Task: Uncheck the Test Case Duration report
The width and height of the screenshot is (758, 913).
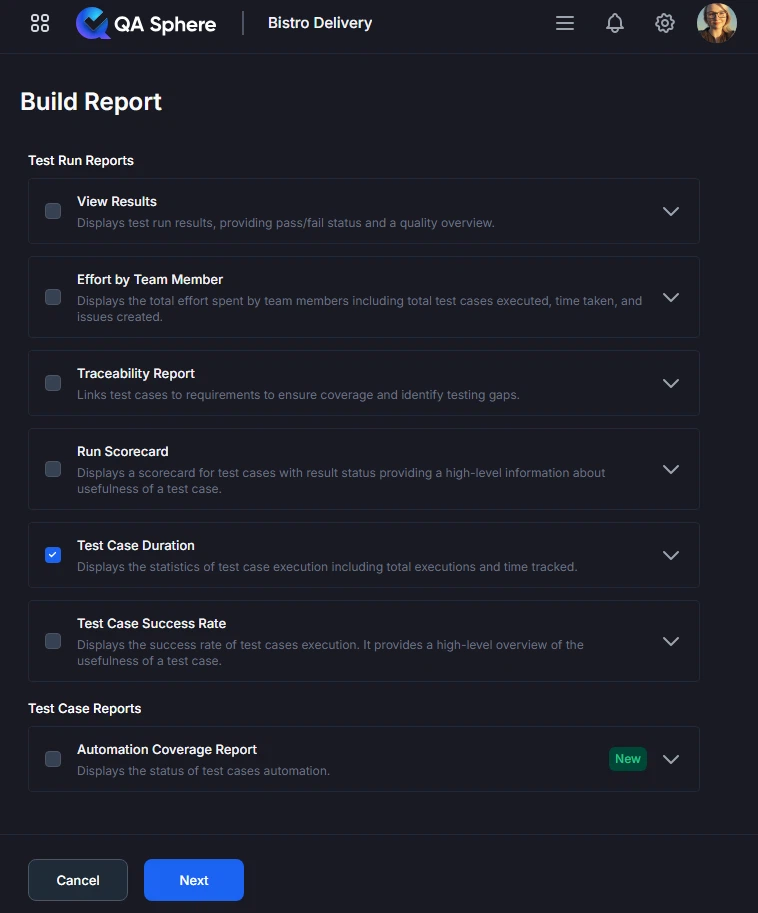Action: pyautogui.click(x=52, y=555)
